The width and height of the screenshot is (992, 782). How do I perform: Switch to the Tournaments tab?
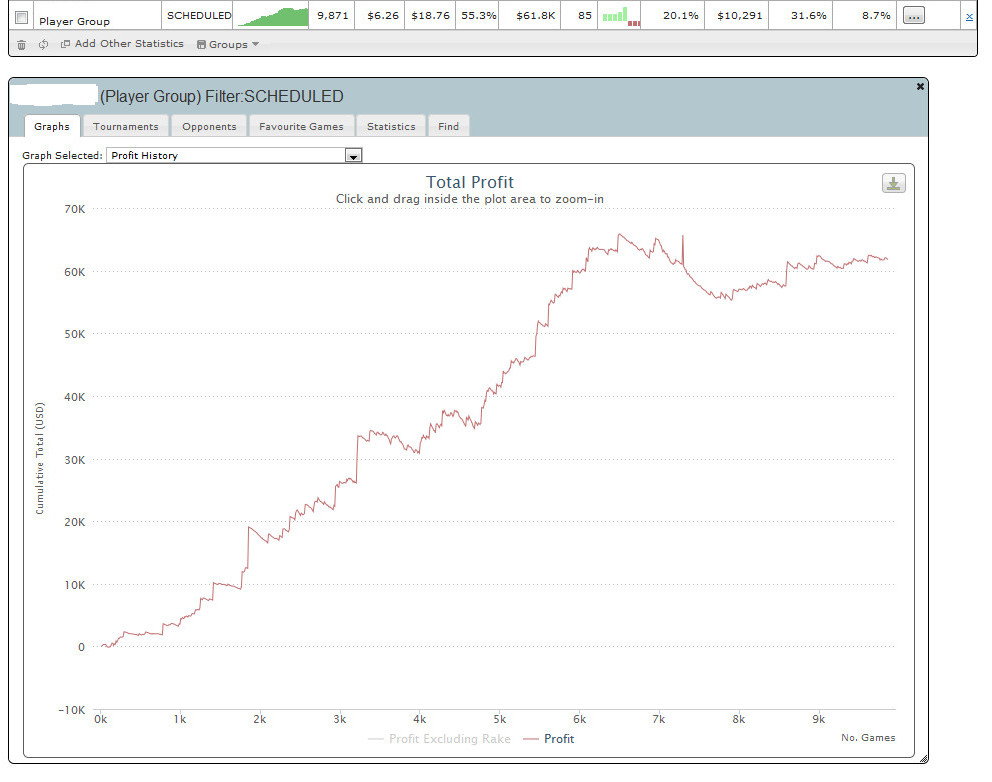[x=126, y=126]
